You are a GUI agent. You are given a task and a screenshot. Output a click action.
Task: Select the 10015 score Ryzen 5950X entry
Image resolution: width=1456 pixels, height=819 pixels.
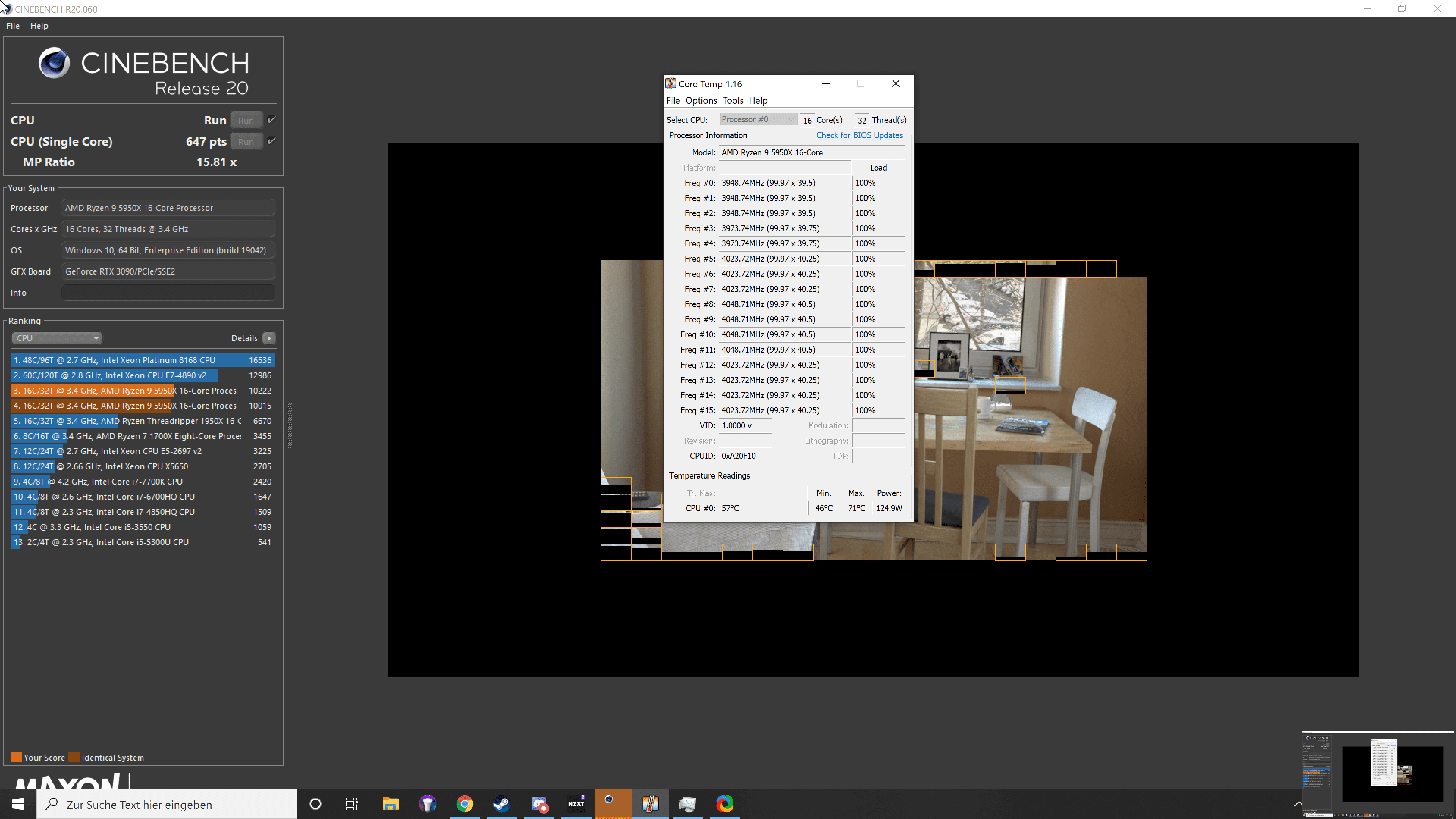click(143, 406)
